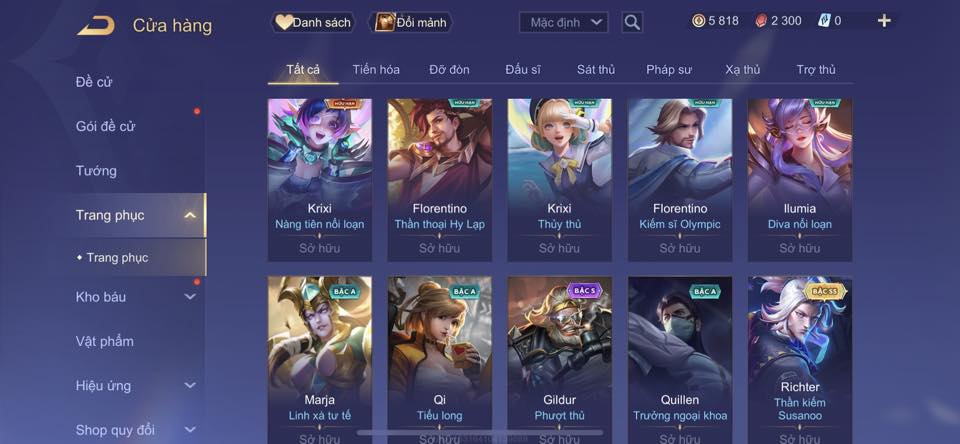Open the search magnifier icon
The image size is (960, 444).
tap(632, 23)
